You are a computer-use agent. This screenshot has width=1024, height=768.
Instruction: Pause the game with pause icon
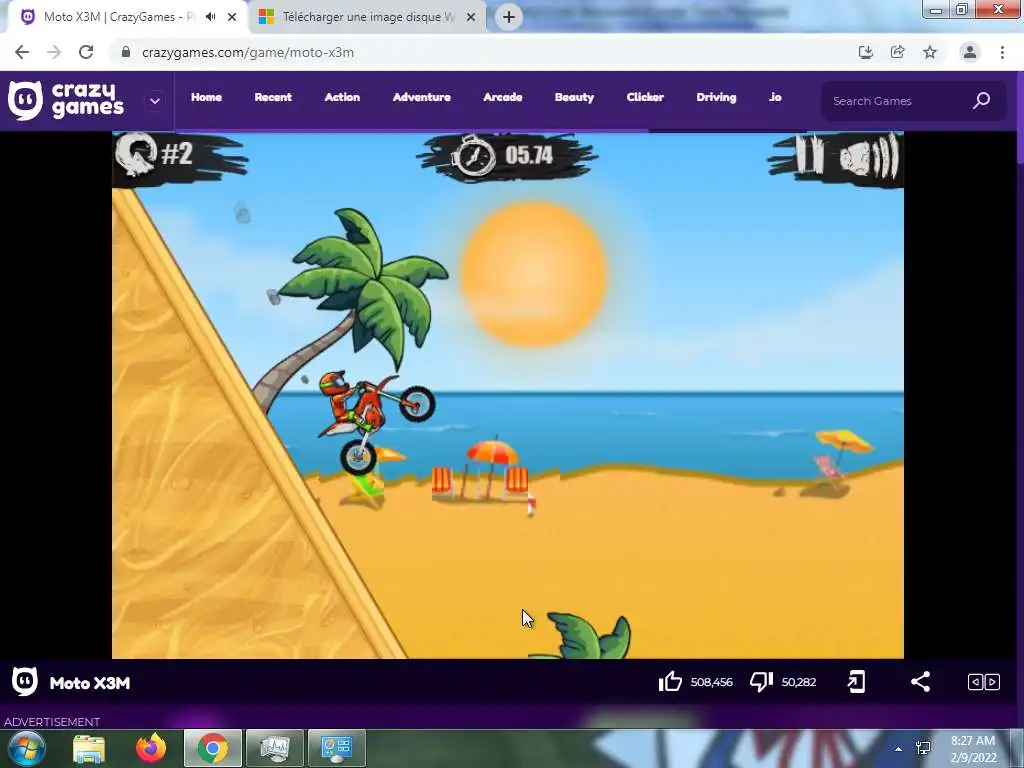pos(808,155)
